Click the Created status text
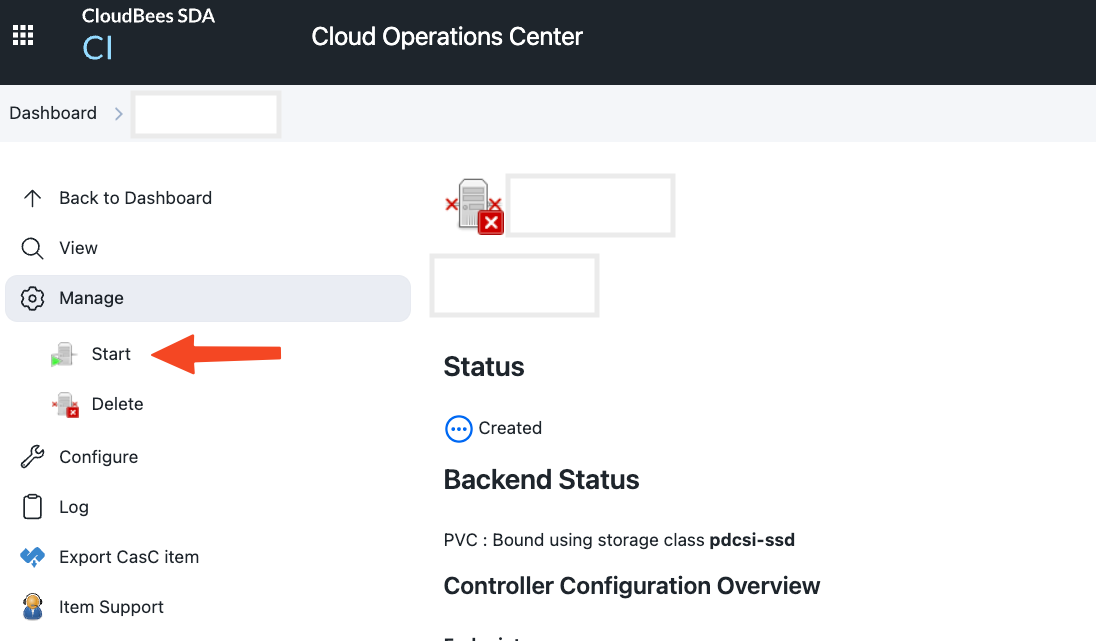 510,428
